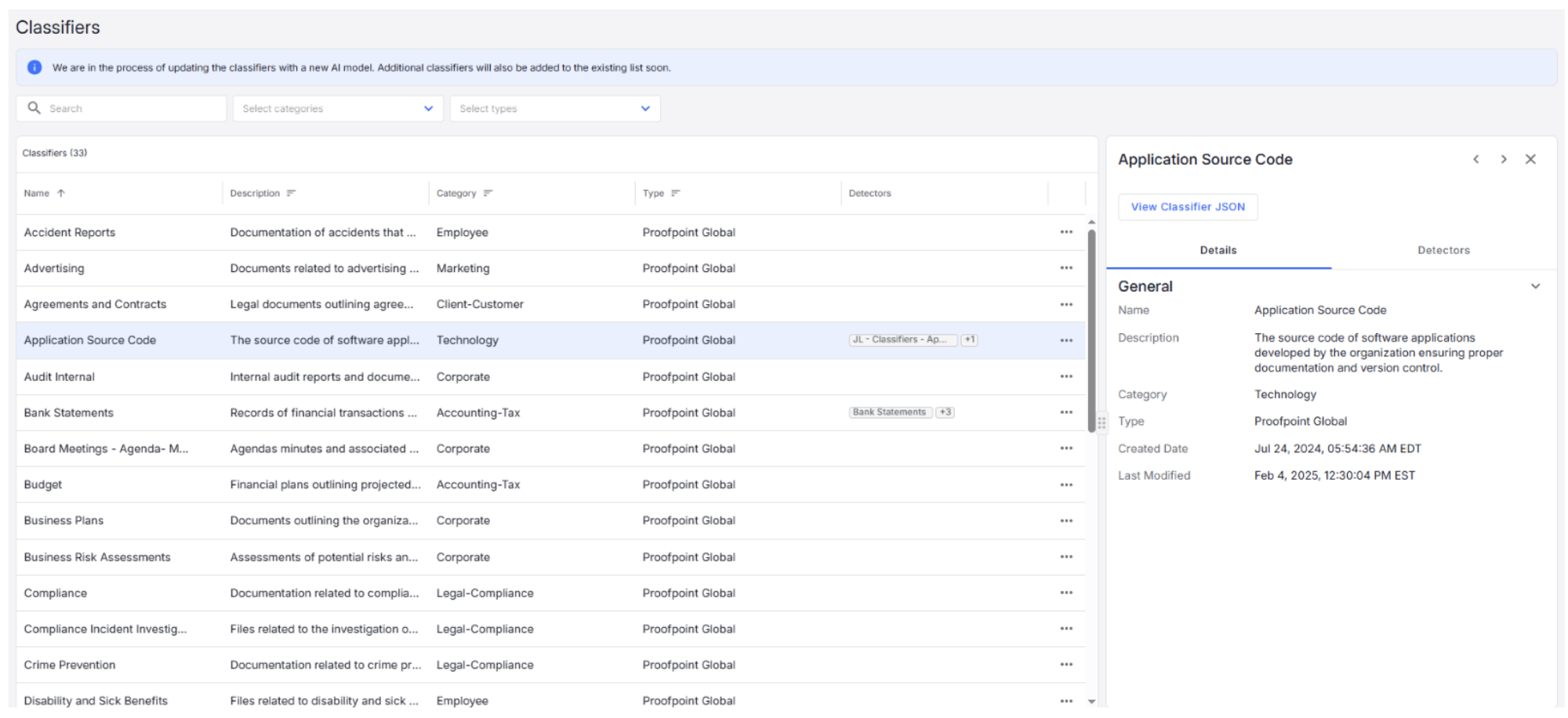Image resolution: width=1568 pixels, height=718 pixels.
Task: Sort by Name using the arrow icon
Action: coord(61,193)
